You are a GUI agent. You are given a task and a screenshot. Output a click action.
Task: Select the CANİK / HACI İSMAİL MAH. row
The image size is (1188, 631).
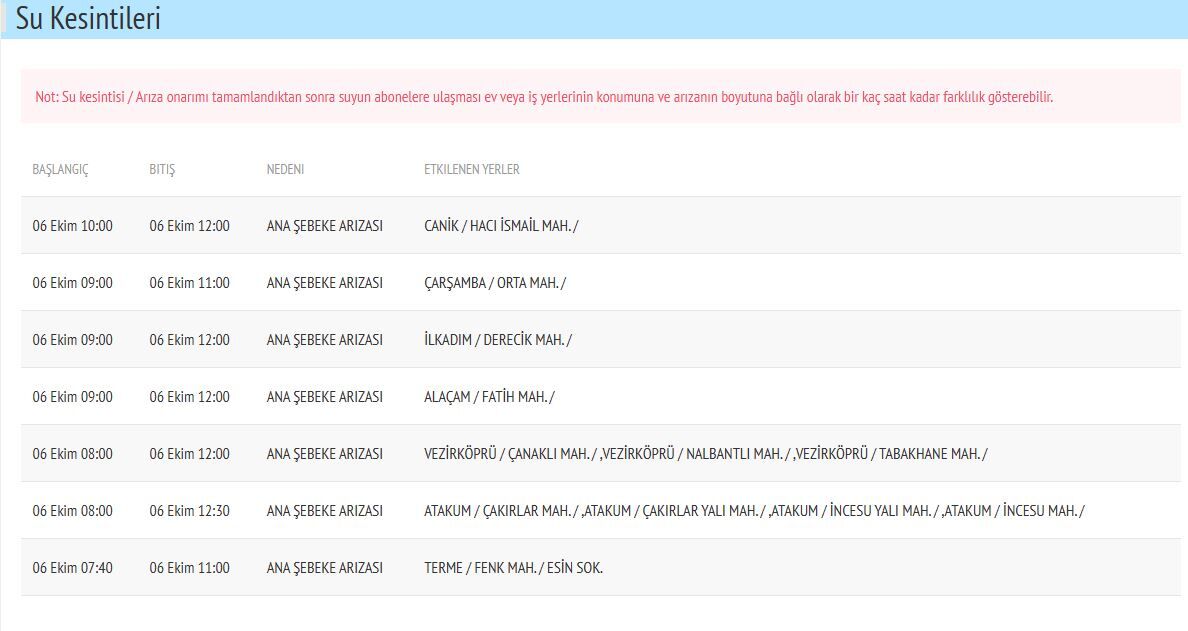point(601,225)
